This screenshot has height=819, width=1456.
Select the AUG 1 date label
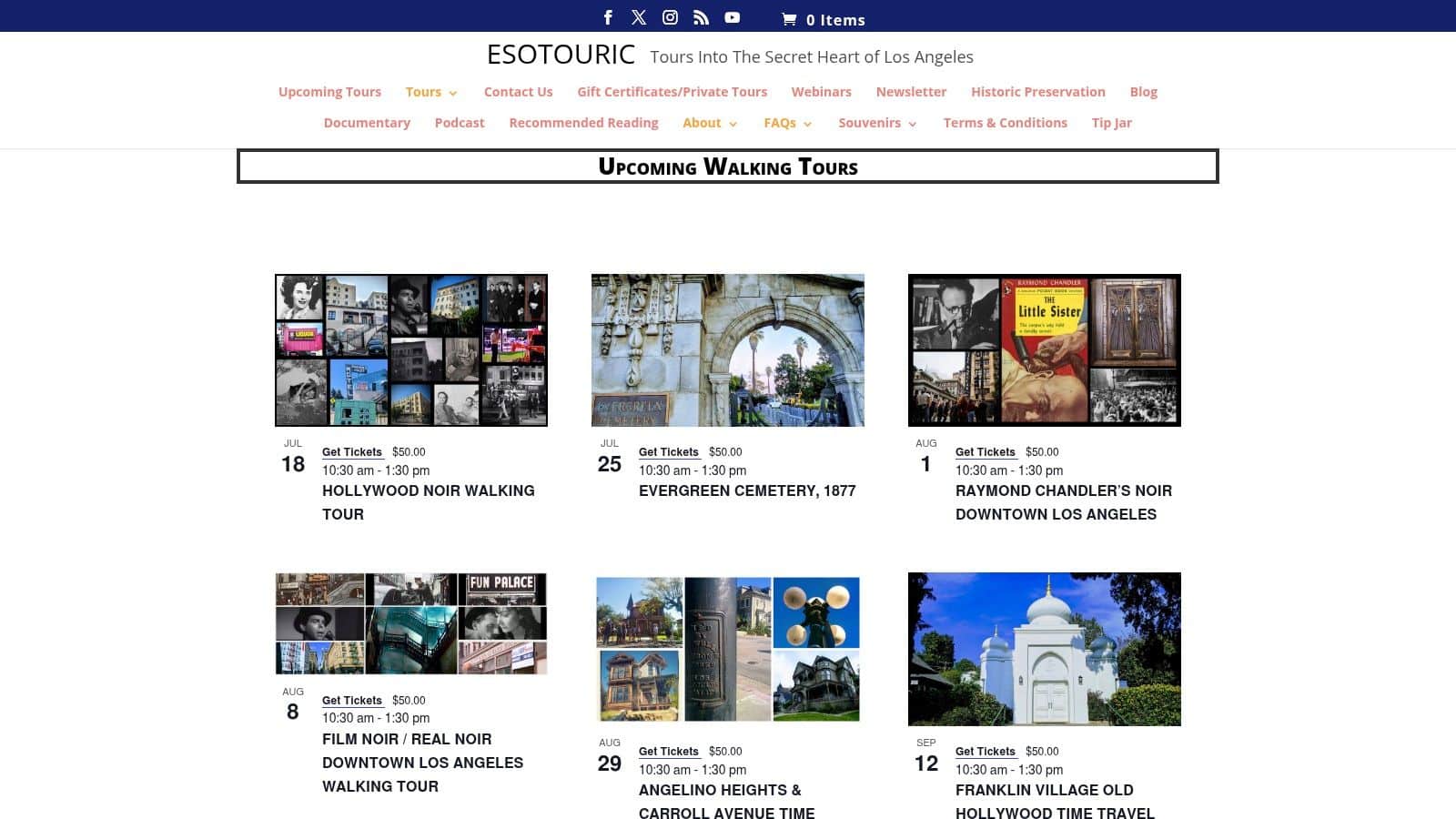926,456
